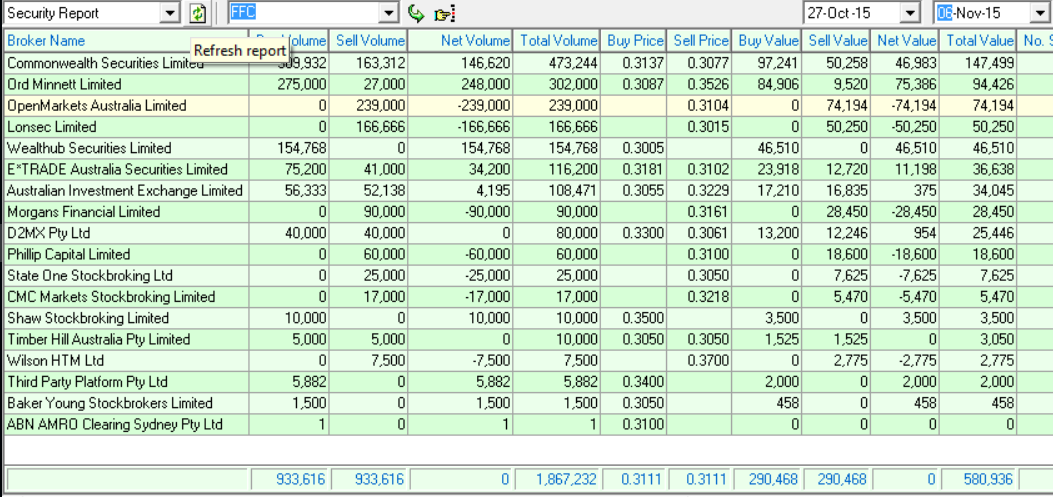1053x497 pixels.
Task: Click into the FFC security code field
Action: coord(305,13)
